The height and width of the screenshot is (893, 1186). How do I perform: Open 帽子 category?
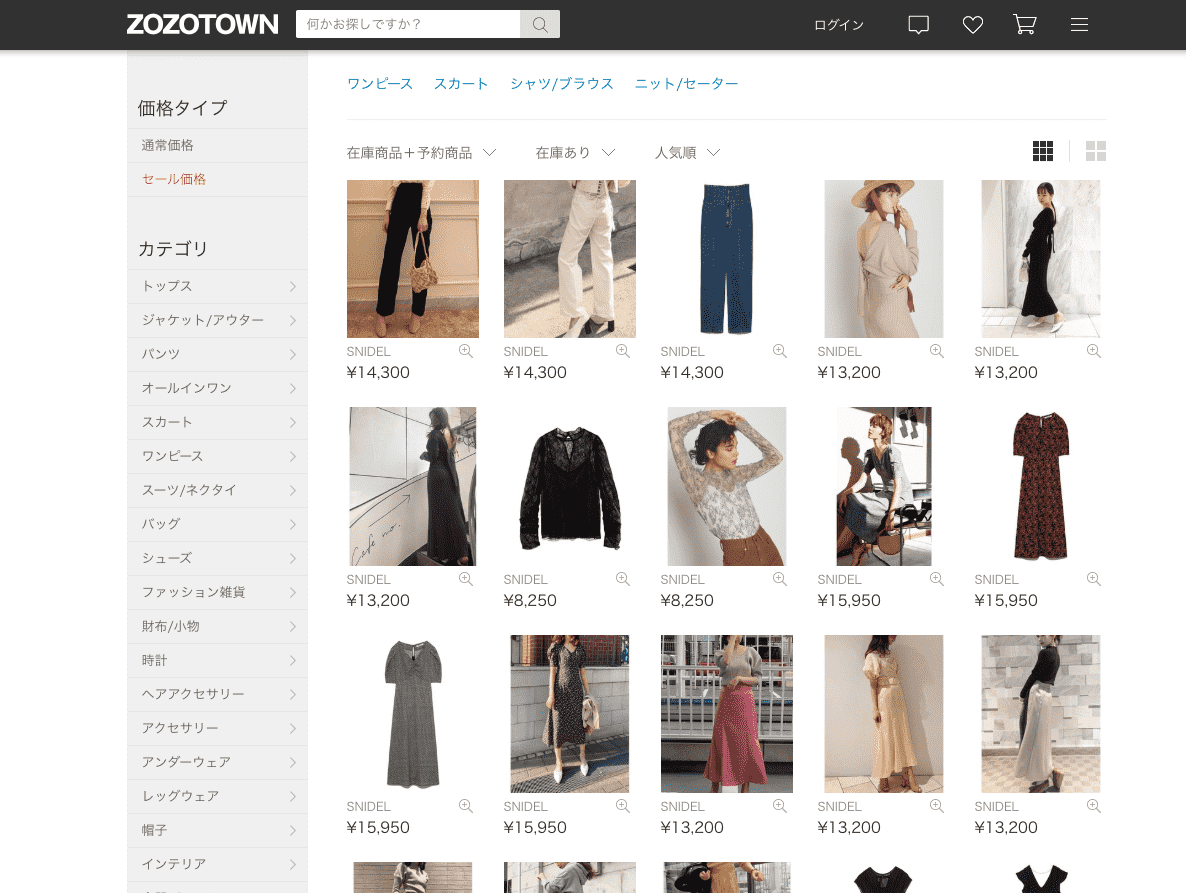[x=218, y=831]
